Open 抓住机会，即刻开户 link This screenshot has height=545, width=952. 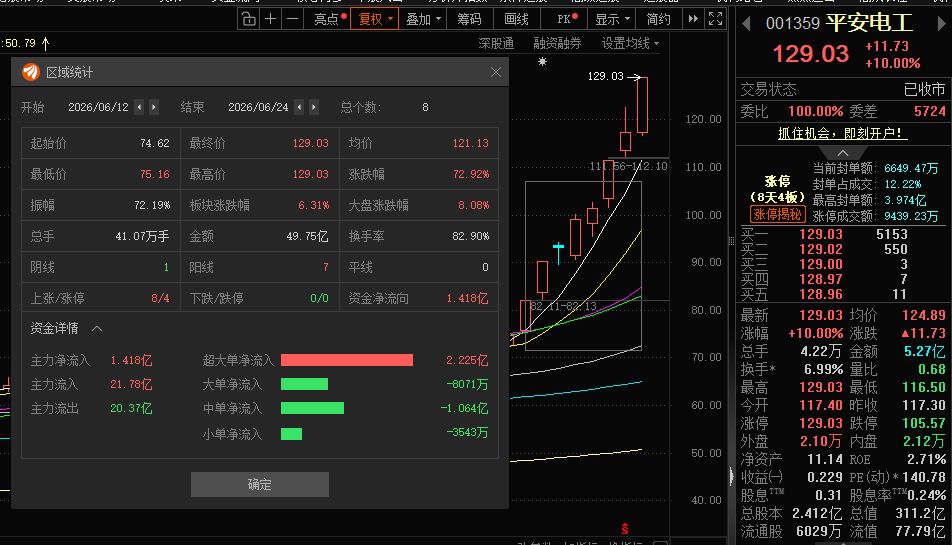[843, 134]
